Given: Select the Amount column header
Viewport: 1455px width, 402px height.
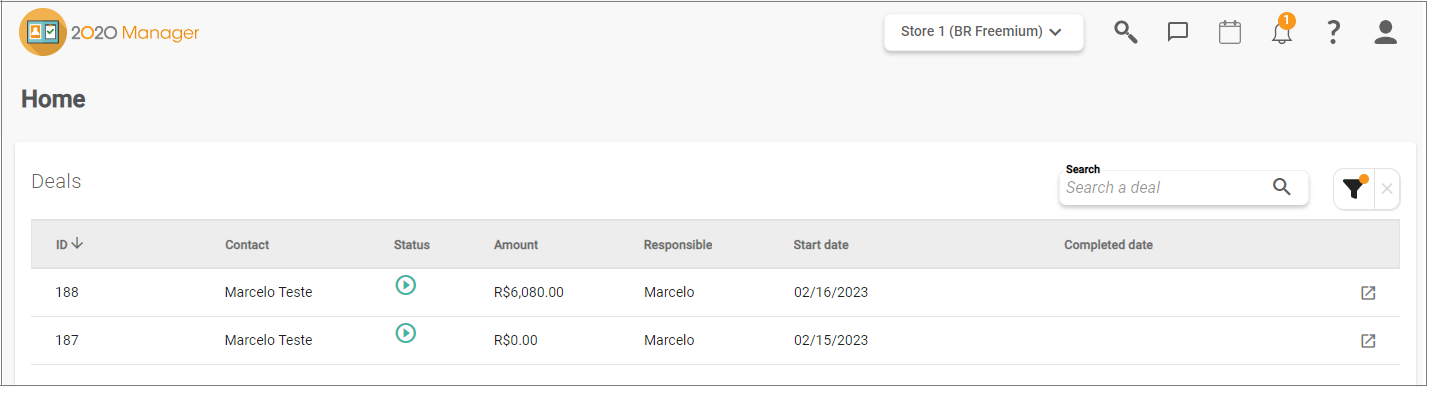Looking at the screenshot, I should coord(516,245).
